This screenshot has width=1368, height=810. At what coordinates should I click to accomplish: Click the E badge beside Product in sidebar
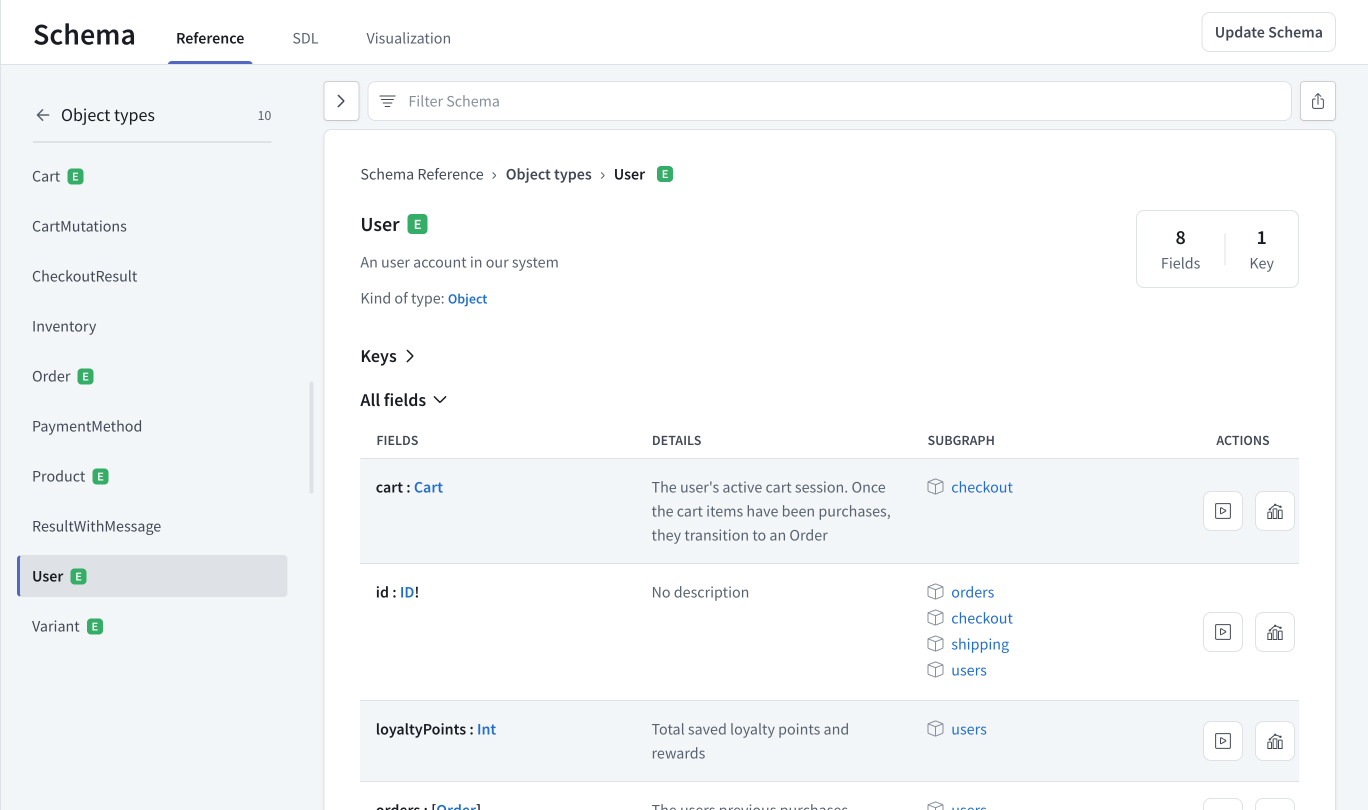[x=100, y=476]
